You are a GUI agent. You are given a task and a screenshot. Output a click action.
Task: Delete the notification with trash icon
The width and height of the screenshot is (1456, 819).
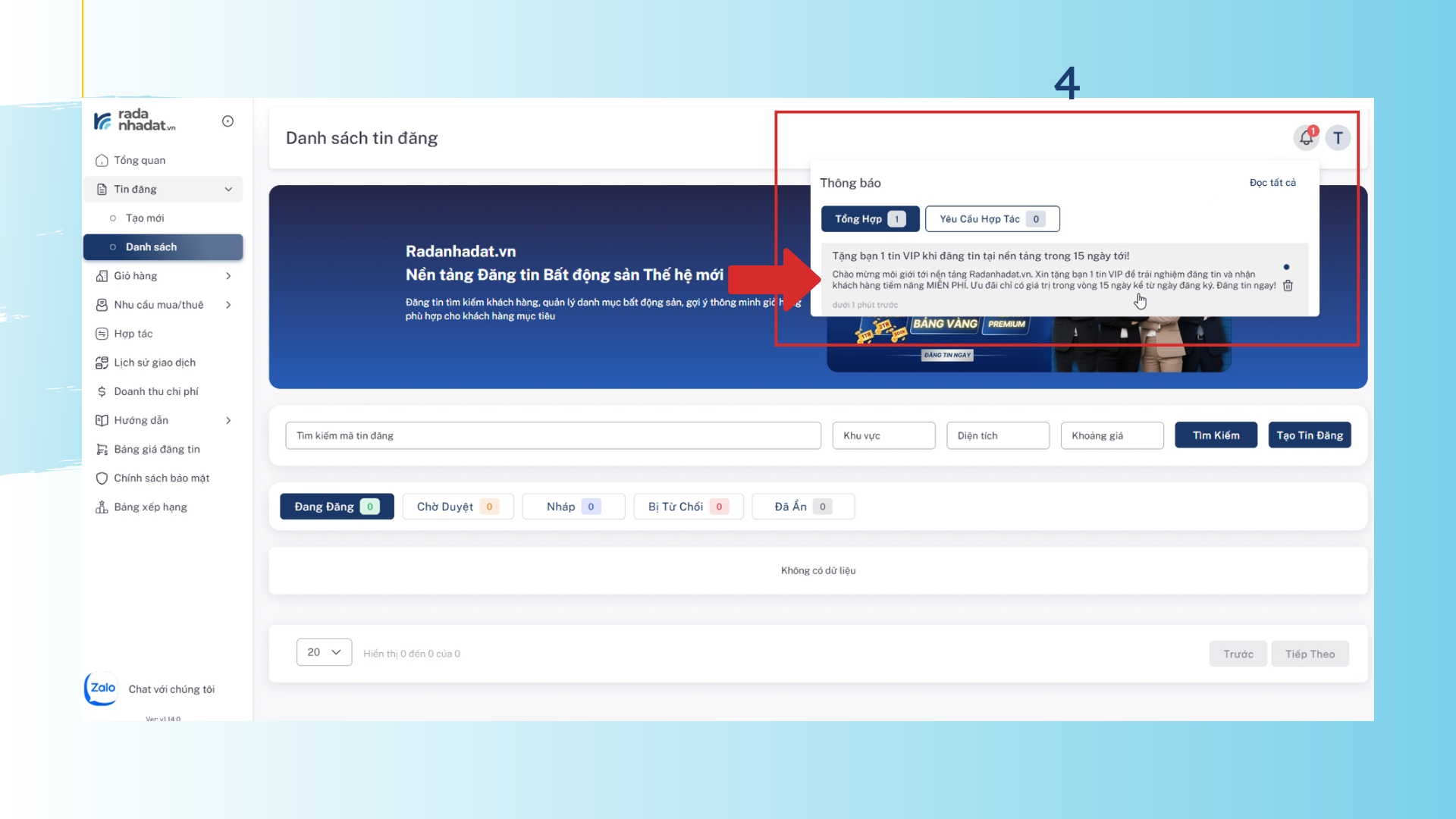click(1288, 286)
